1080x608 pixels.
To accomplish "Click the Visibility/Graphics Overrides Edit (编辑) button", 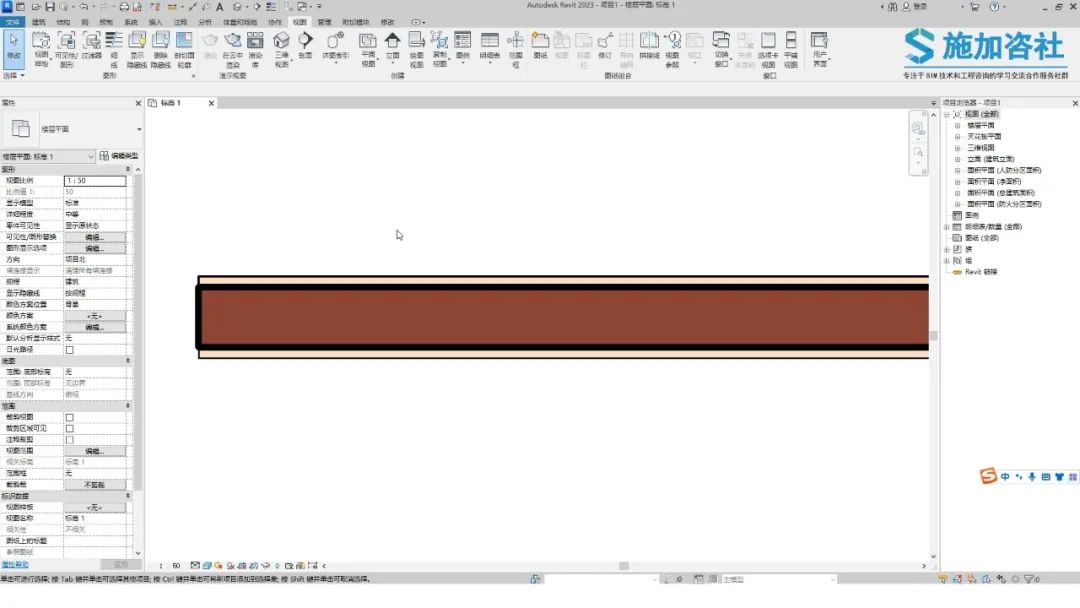I will click(94, 237).
